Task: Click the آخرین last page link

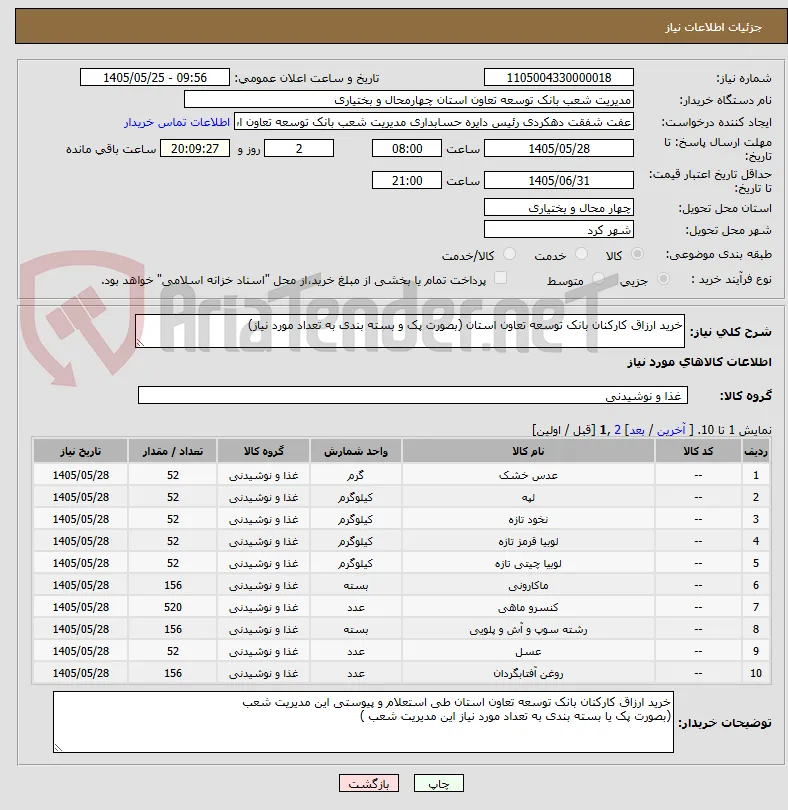Action: point(671,430)
